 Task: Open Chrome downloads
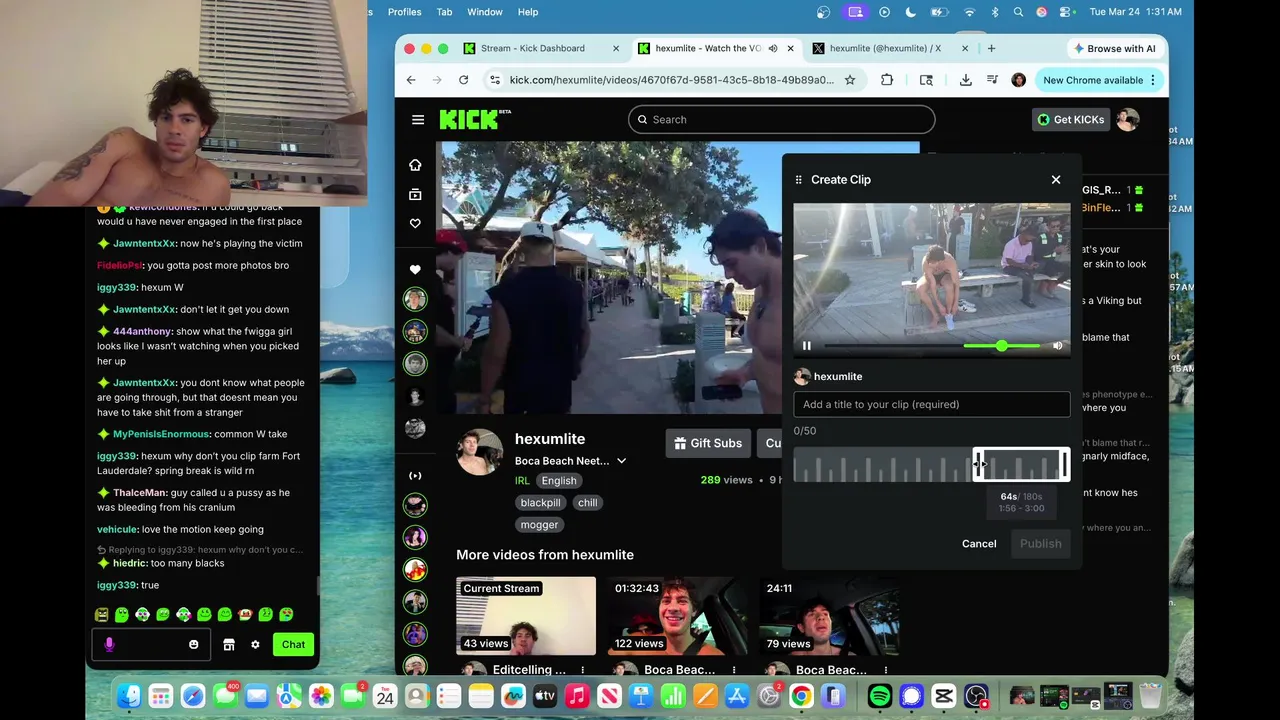(965, 80)
